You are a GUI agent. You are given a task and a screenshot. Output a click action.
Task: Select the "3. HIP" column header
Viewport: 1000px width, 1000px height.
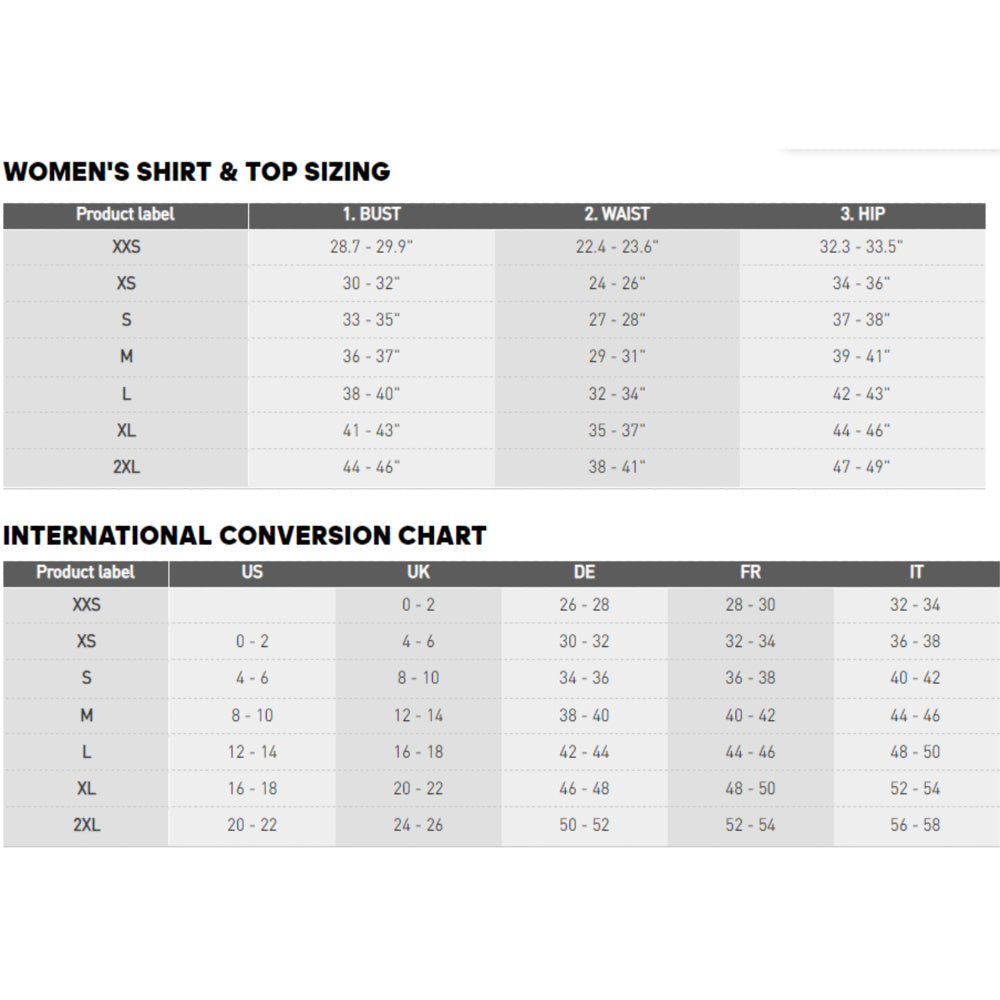(x=862, y=214)
